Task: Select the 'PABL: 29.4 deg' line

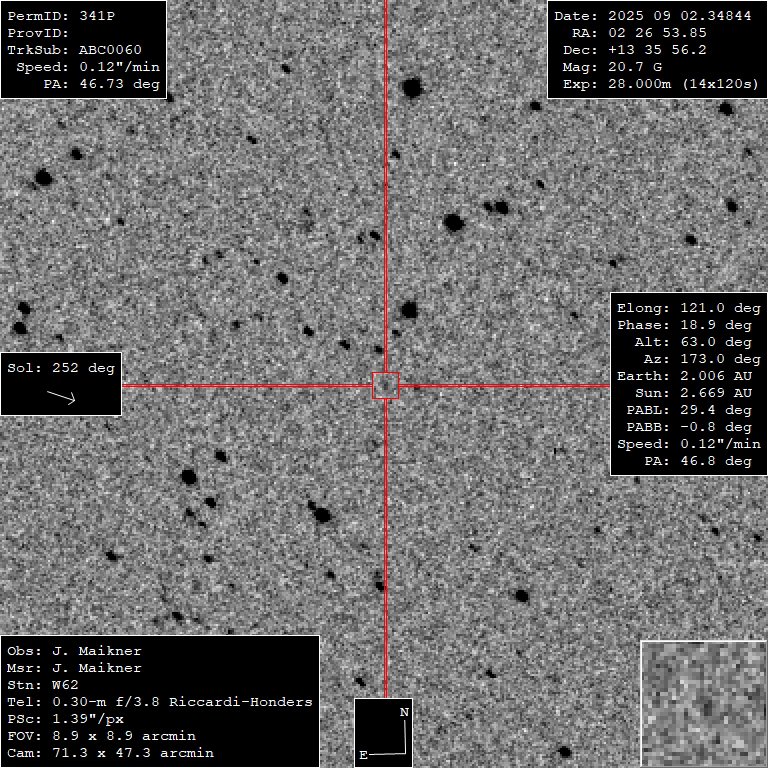Action: click(689, 410)
